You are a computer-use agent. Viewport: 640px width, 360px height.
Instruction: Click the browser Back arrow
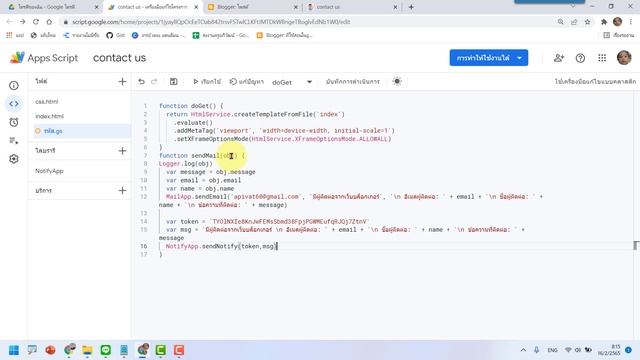[x=9, y=22]
